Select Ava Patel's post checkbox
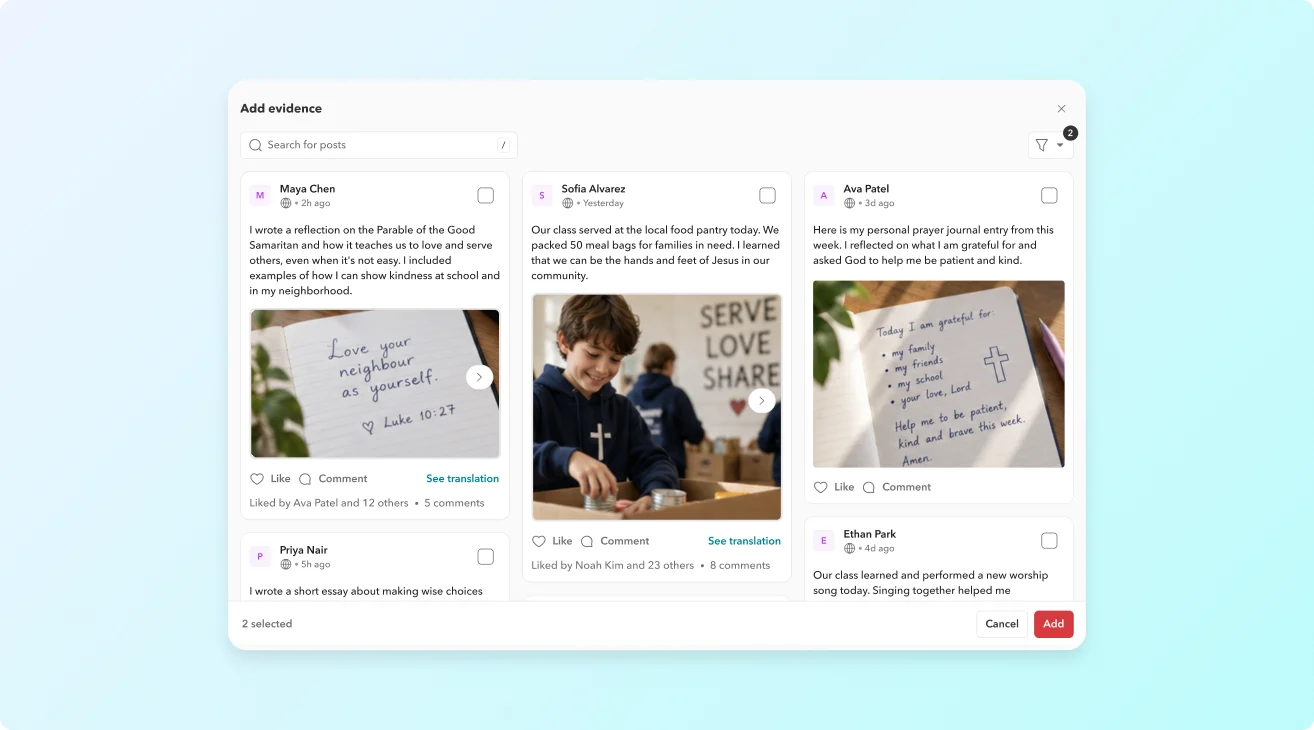This screenshot has height=730, width=1314. [x=1049, y=195]
